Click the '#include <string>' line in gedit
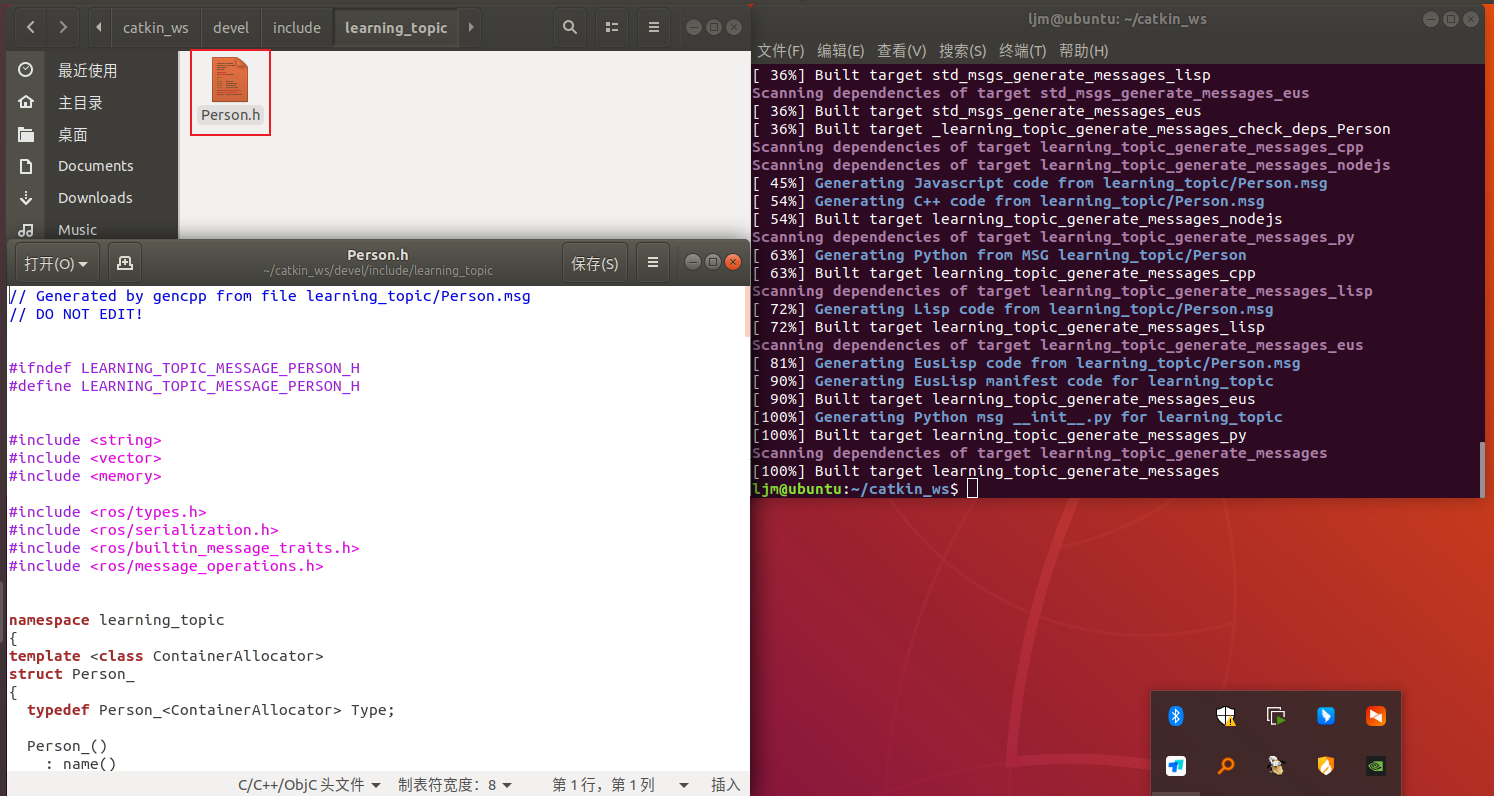The height and width of the screenshot is (796, 1494). pos(85,440)
